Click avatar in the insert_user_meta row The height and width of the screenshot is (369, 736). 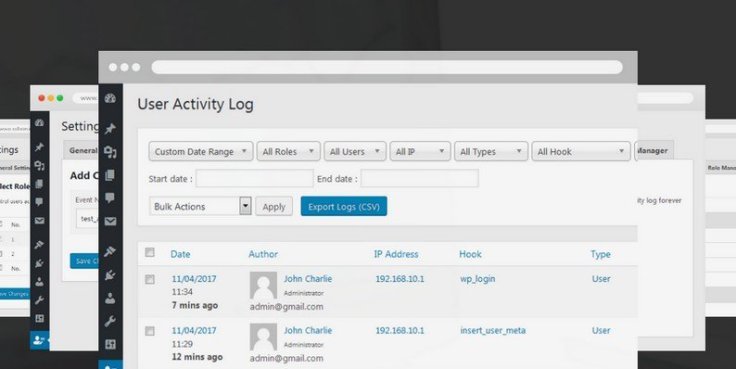click(x=263, y=337)
